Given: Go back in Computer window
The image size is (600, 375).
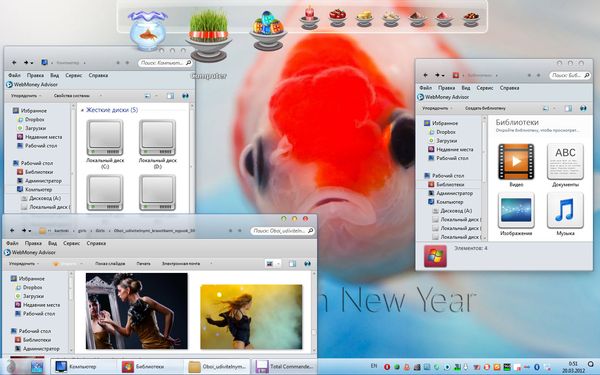Looking at the screenshot, I should (x=14, y=62).
